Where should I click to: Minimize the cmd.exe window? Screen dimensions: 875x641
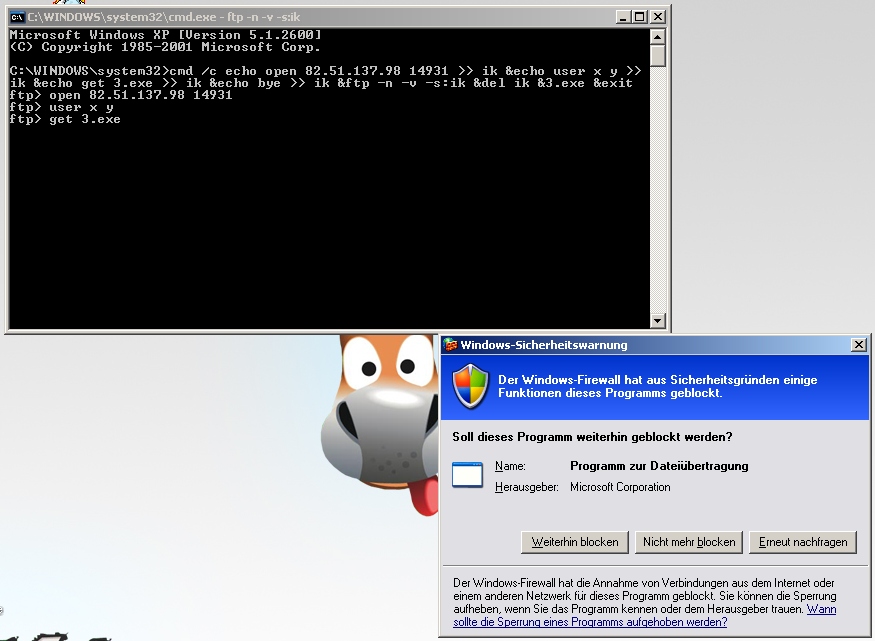click(623, 17)
